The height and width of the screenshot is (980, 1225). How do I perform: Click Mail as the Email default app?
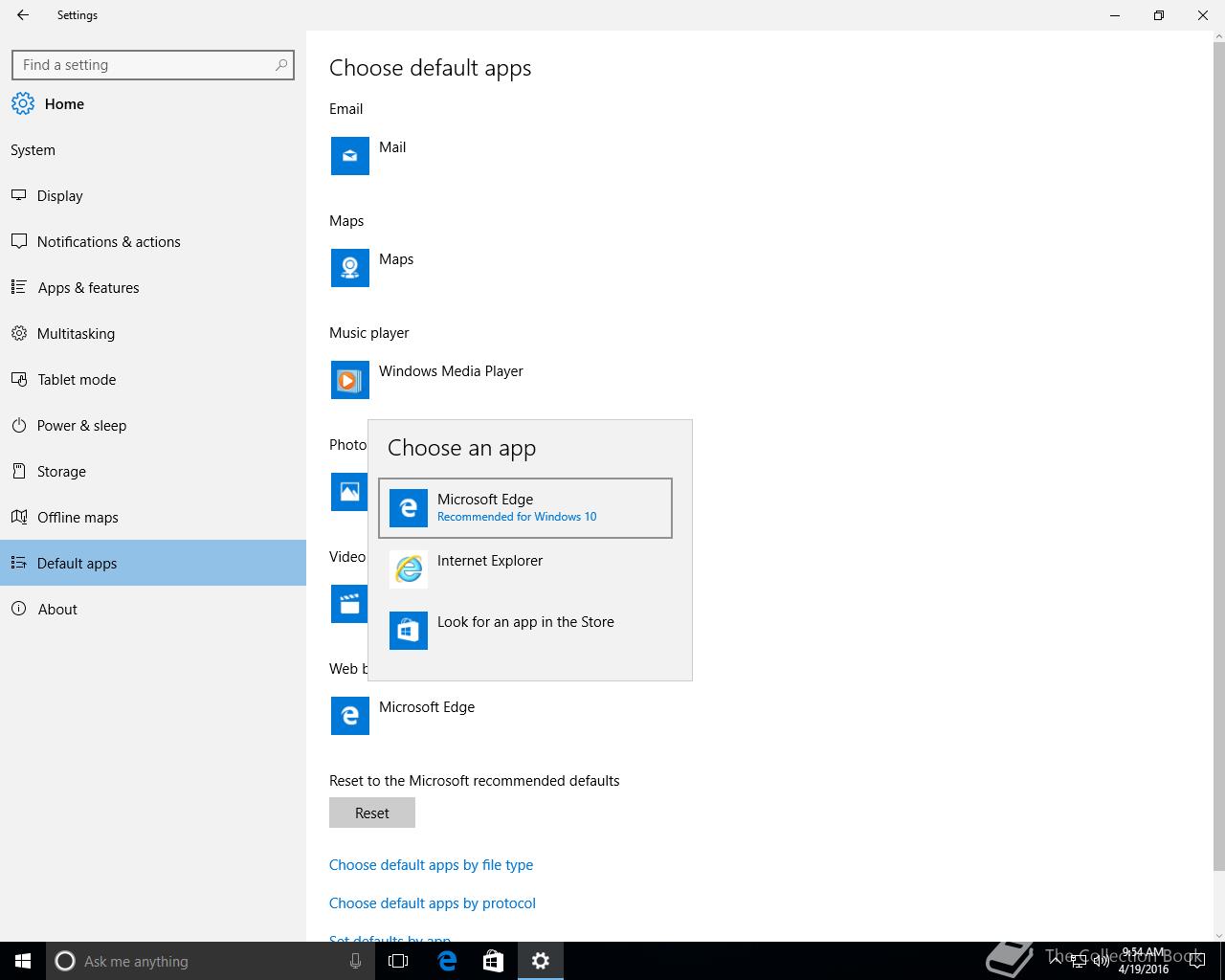tap(392, 146)
